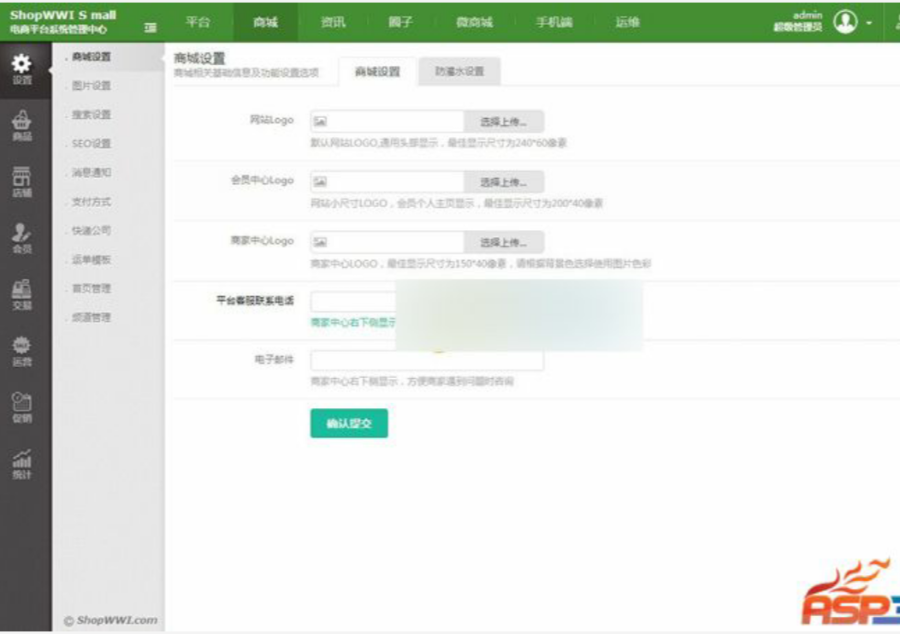The width and height of the screenshot is (900, 634).
Task: Open 图片设置 in the settings submenu
Action: [x=91, y=85]
